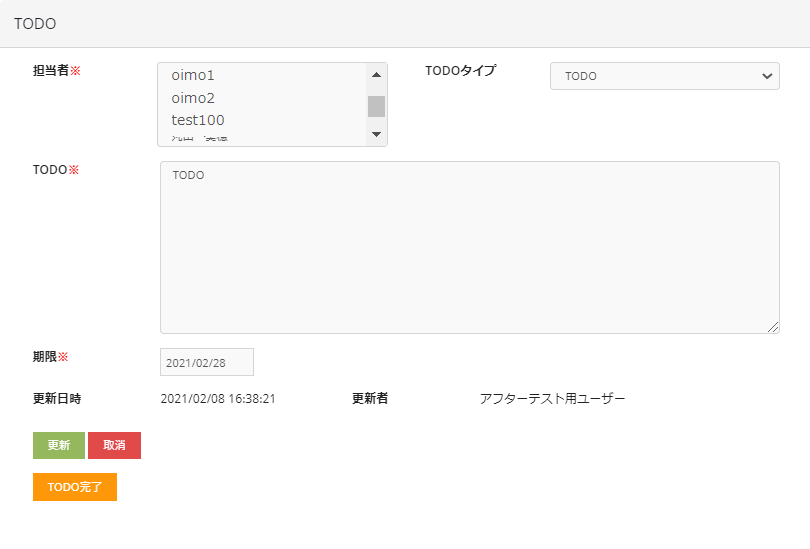Open the 期限 date field
Screen dimensions: 810x549
pyautogui.click(x=207, y=362)
